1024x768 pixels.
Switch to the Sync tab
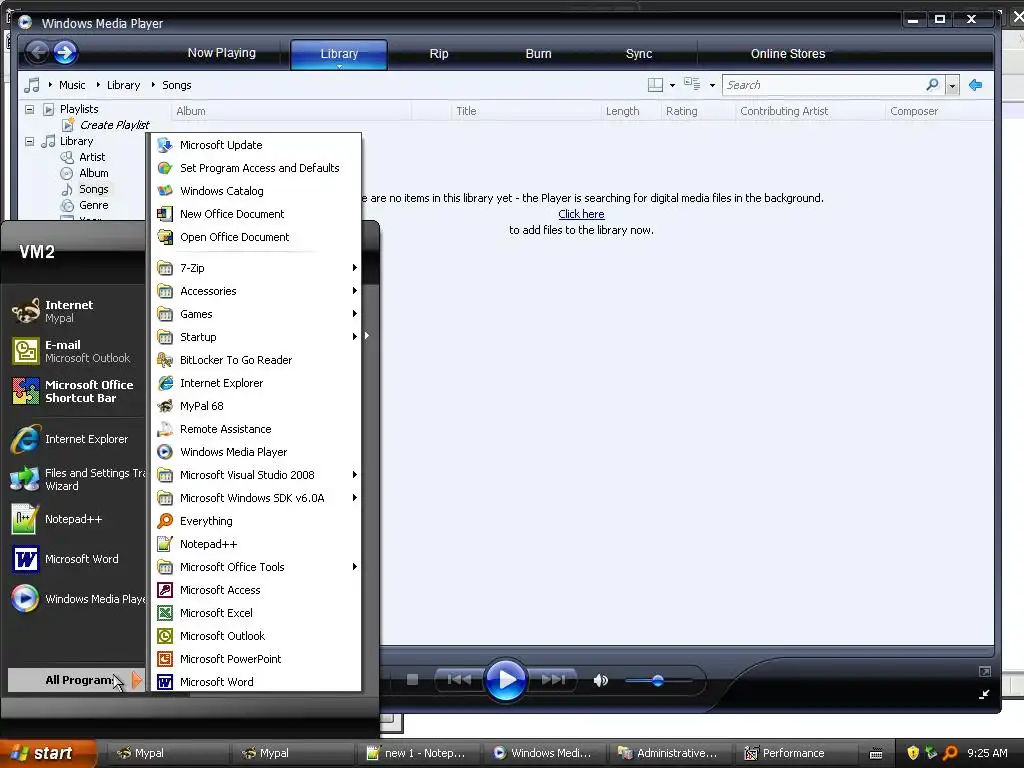tap(639, 54)
